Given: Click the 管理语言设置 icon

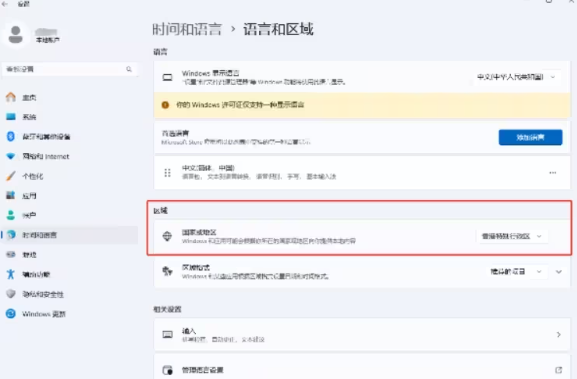Looking at the screenshot, I should (x=167, y=370).
